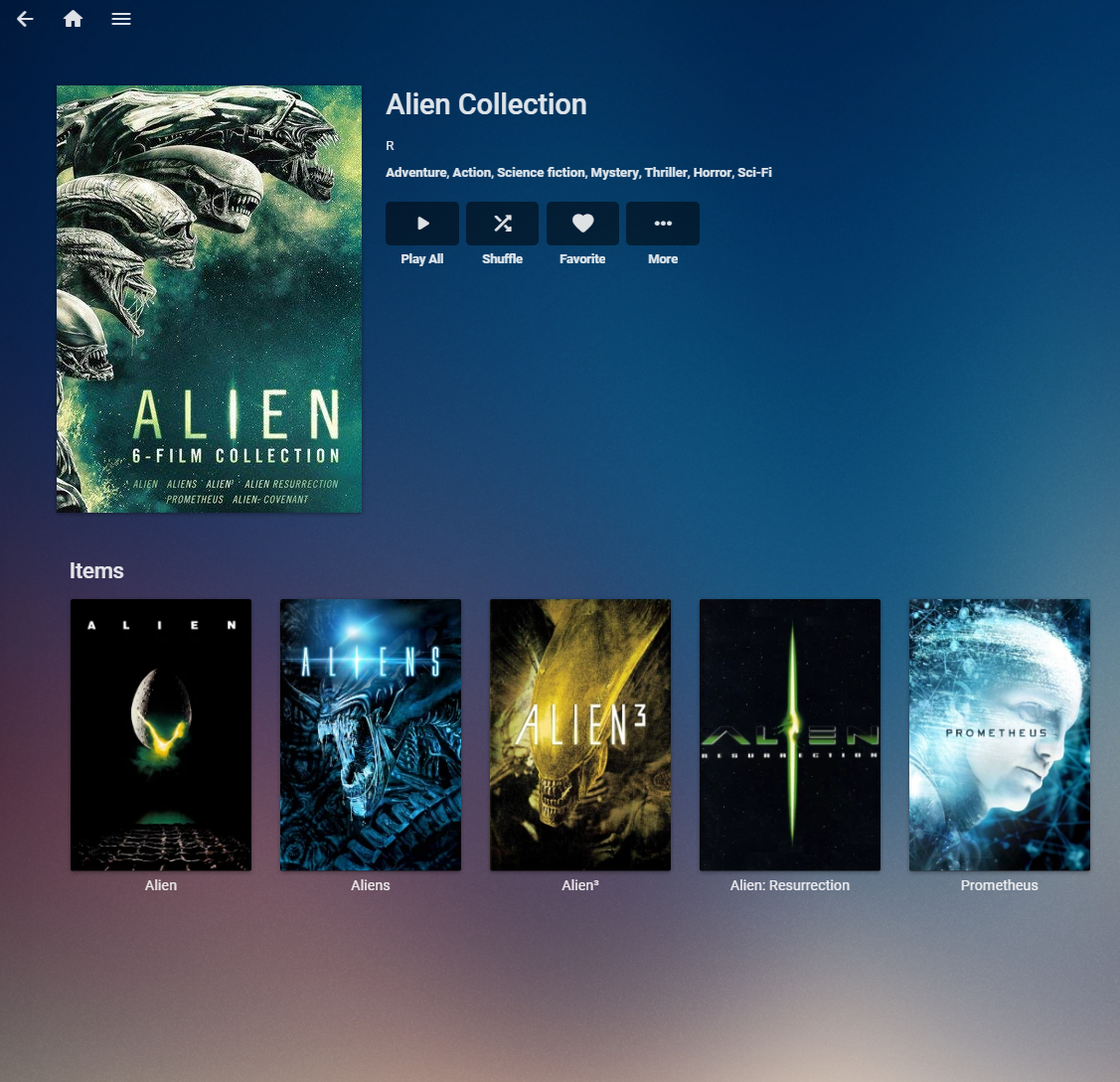Click the Prometheus title text
This screenshot has height=1082, width=1120.
click(x=1000, y=885)
